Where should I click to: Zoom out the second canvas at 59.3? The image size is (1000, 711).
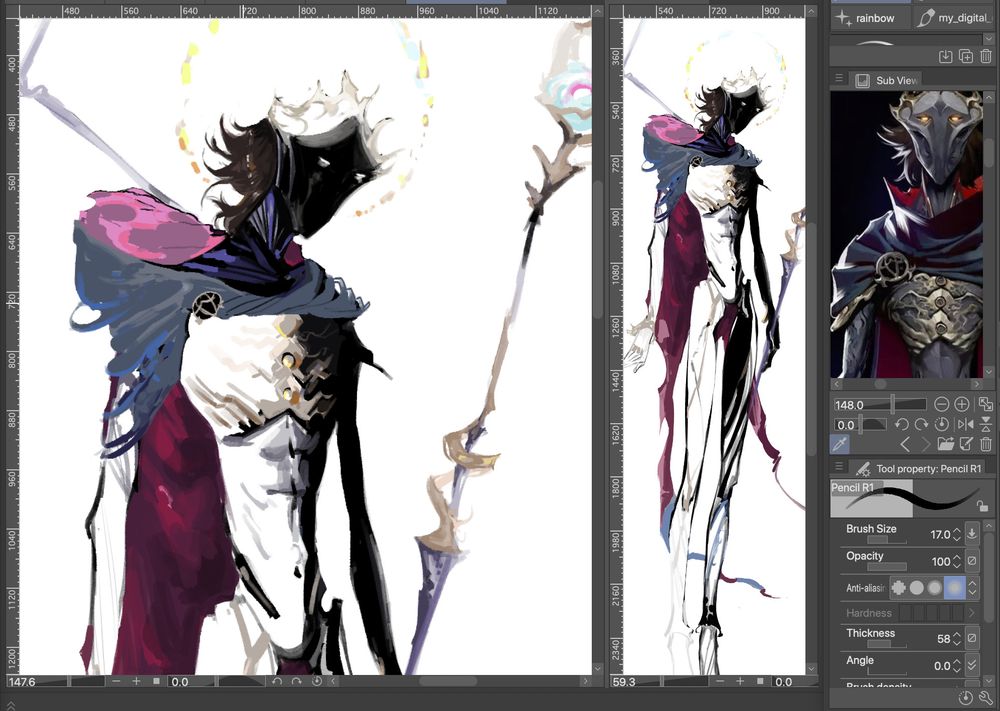[719, 682]
